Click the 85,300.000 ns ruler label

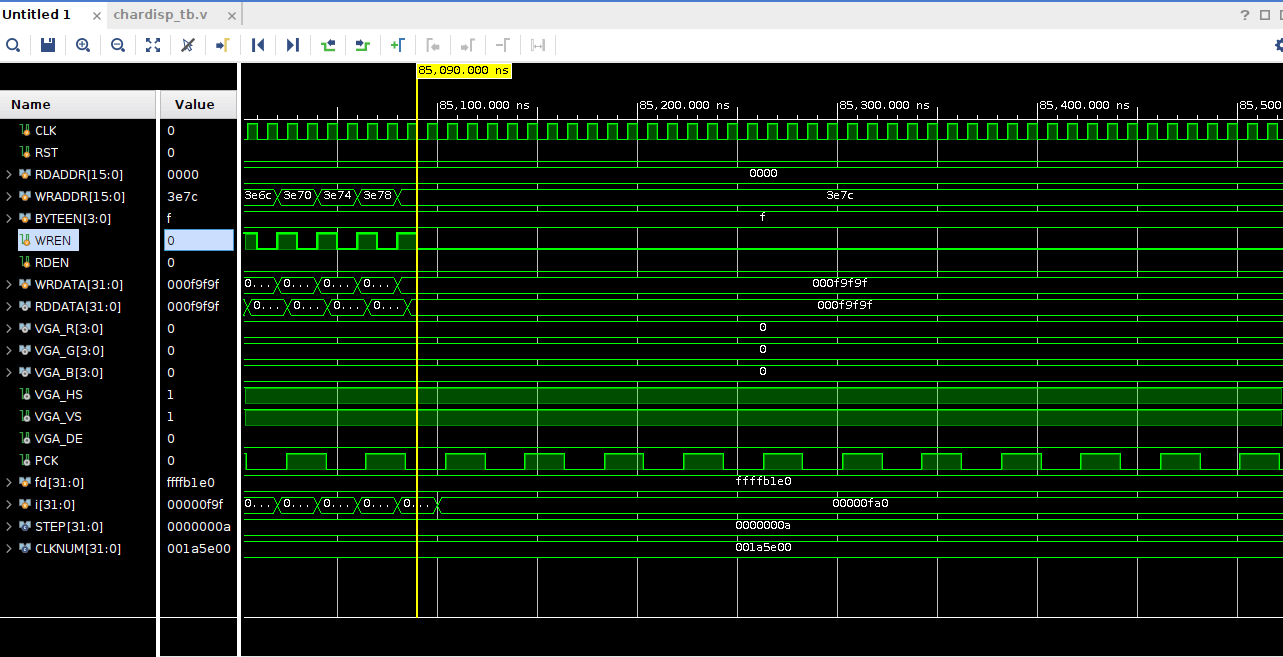(885, 105)
